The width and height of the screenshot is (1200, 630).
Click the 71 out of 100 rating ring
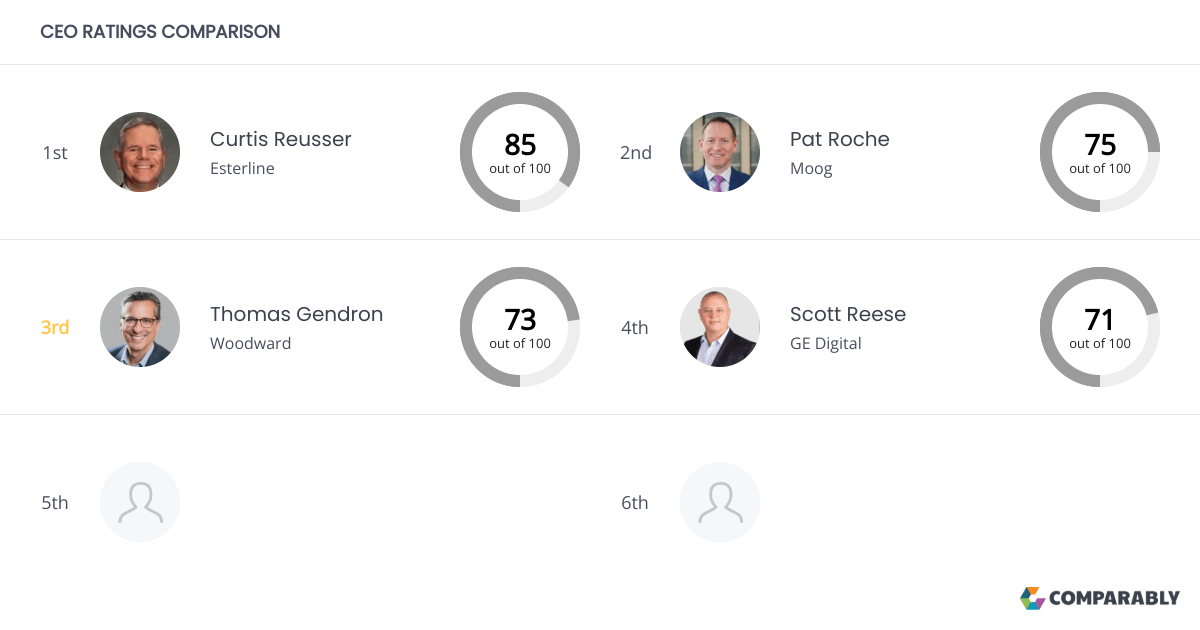pyautogui.click(x=1100, y=327)
